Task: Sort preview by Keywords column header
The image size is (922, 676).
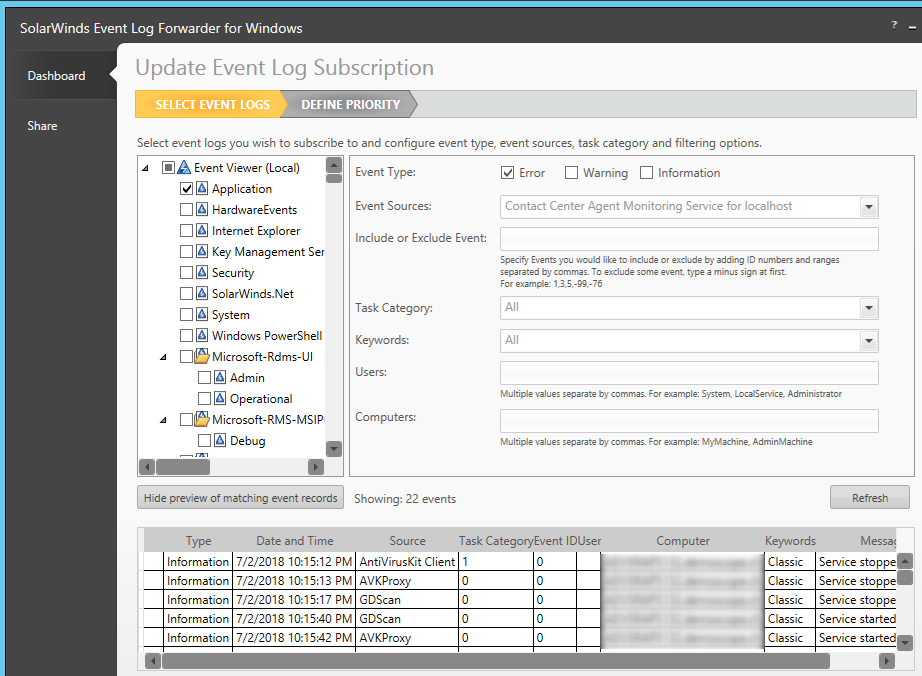Action: 790,541
